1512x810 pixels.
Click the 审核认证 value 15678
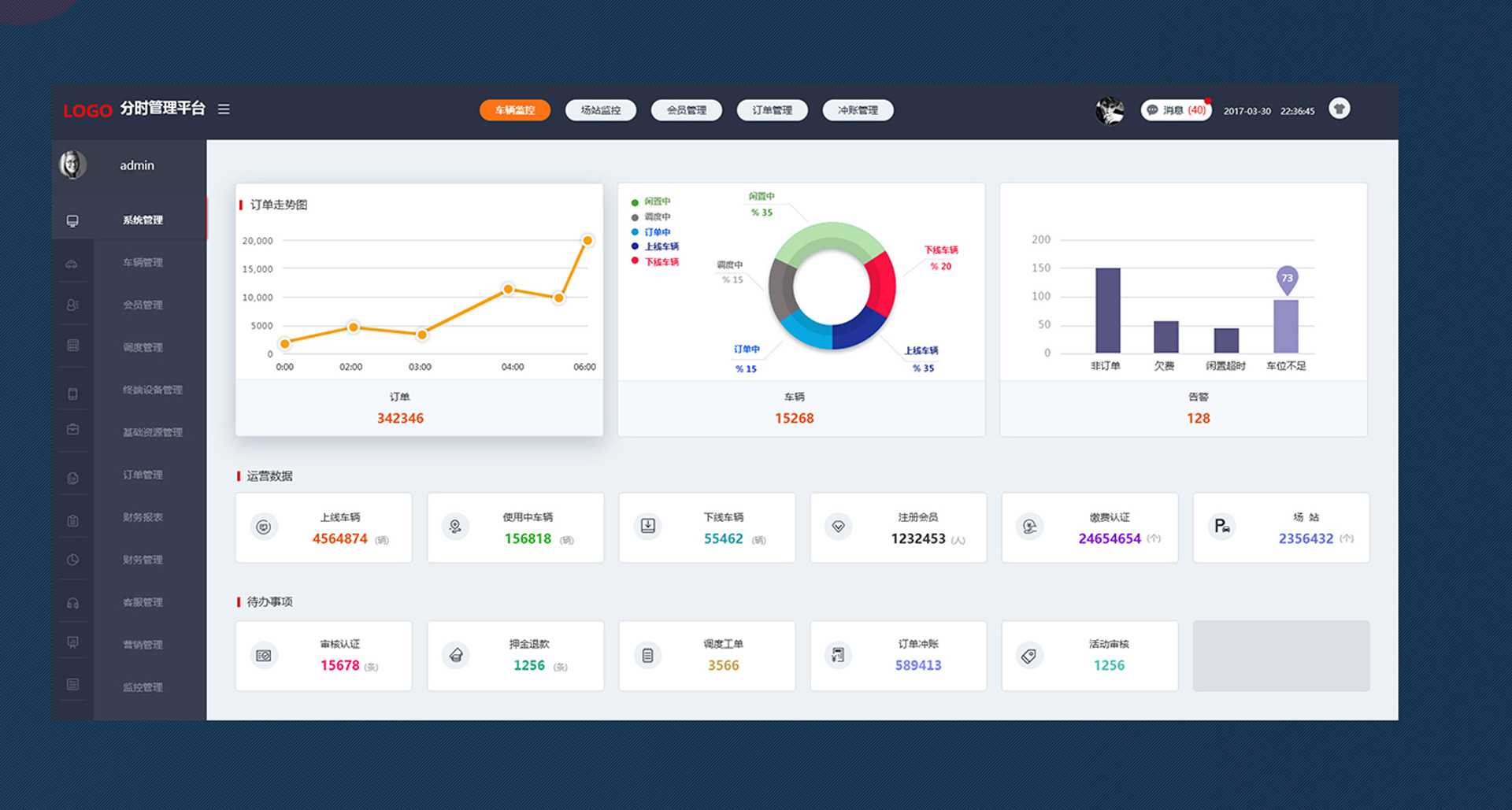point(339,665)
